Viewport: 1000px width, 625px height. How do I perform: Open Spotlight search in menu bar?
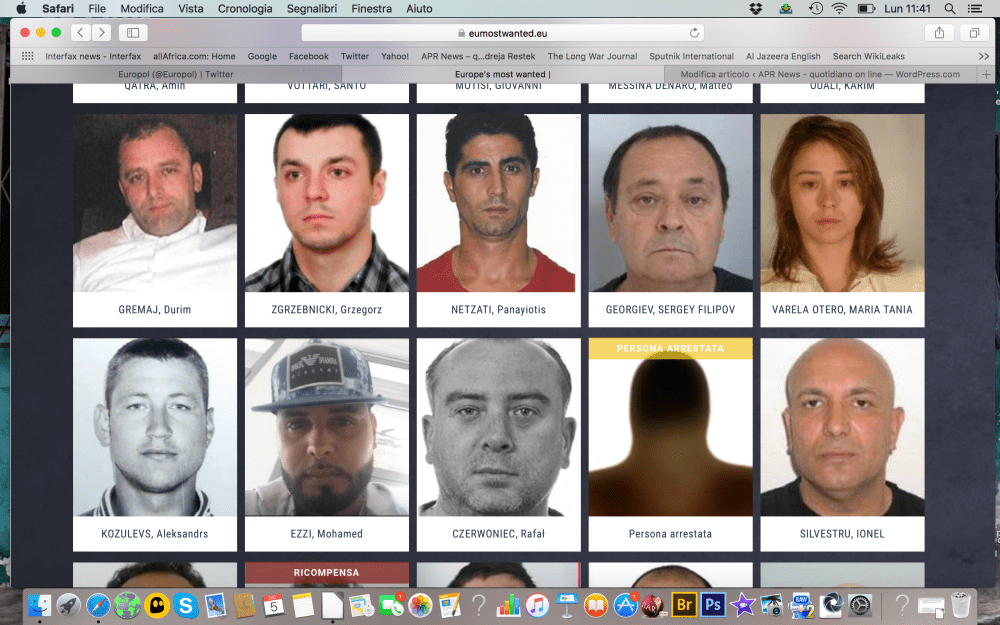tap(949, 9)
